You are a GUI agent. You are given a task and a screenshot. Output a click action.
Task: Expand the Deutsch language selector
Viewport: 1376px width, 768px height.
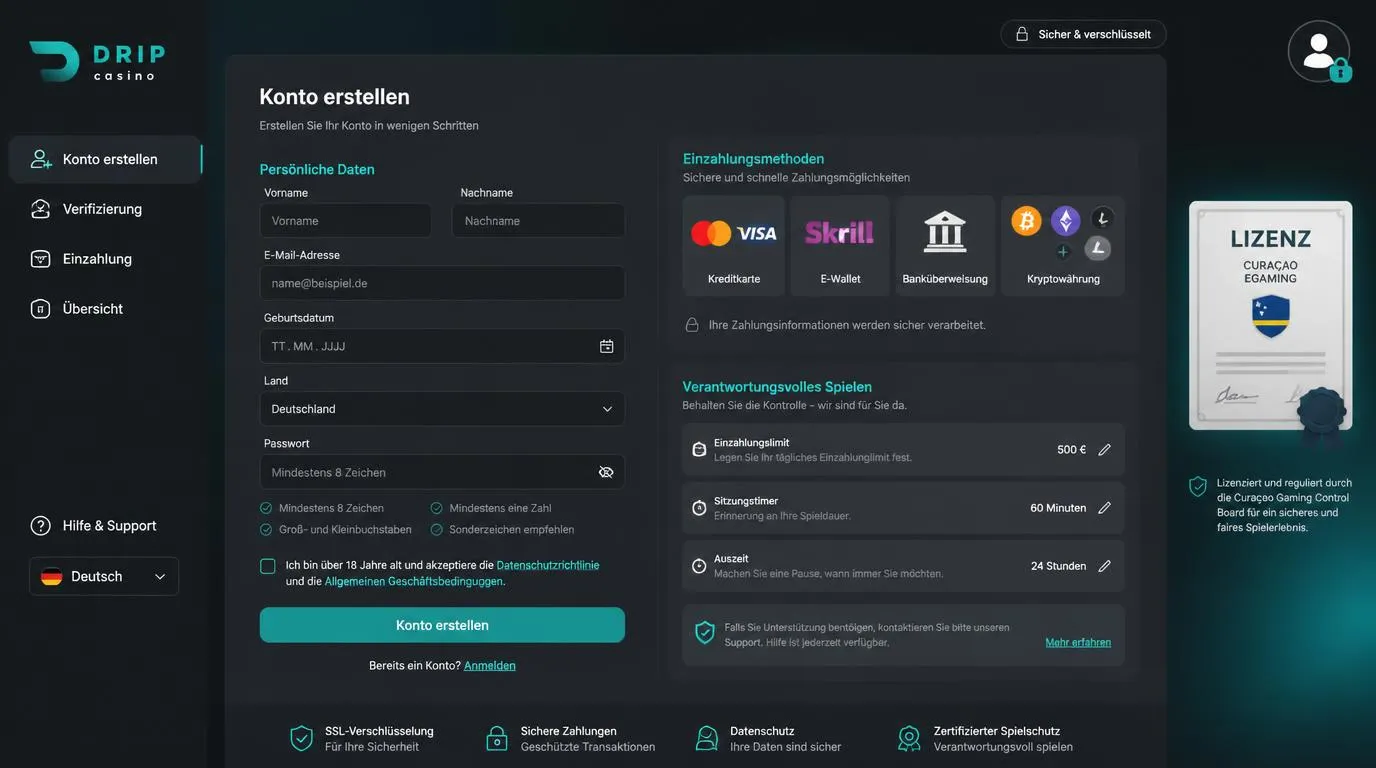(104, 576)
